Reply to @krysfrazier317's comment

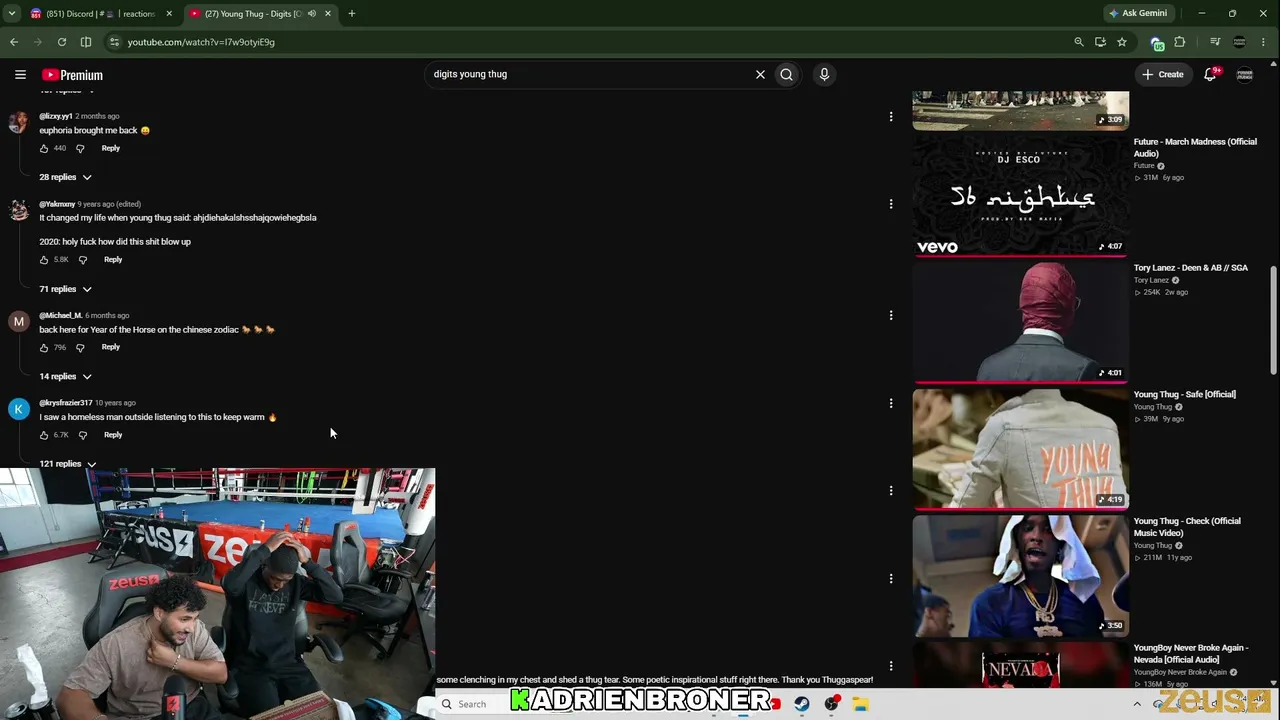(x=113, y=435)
